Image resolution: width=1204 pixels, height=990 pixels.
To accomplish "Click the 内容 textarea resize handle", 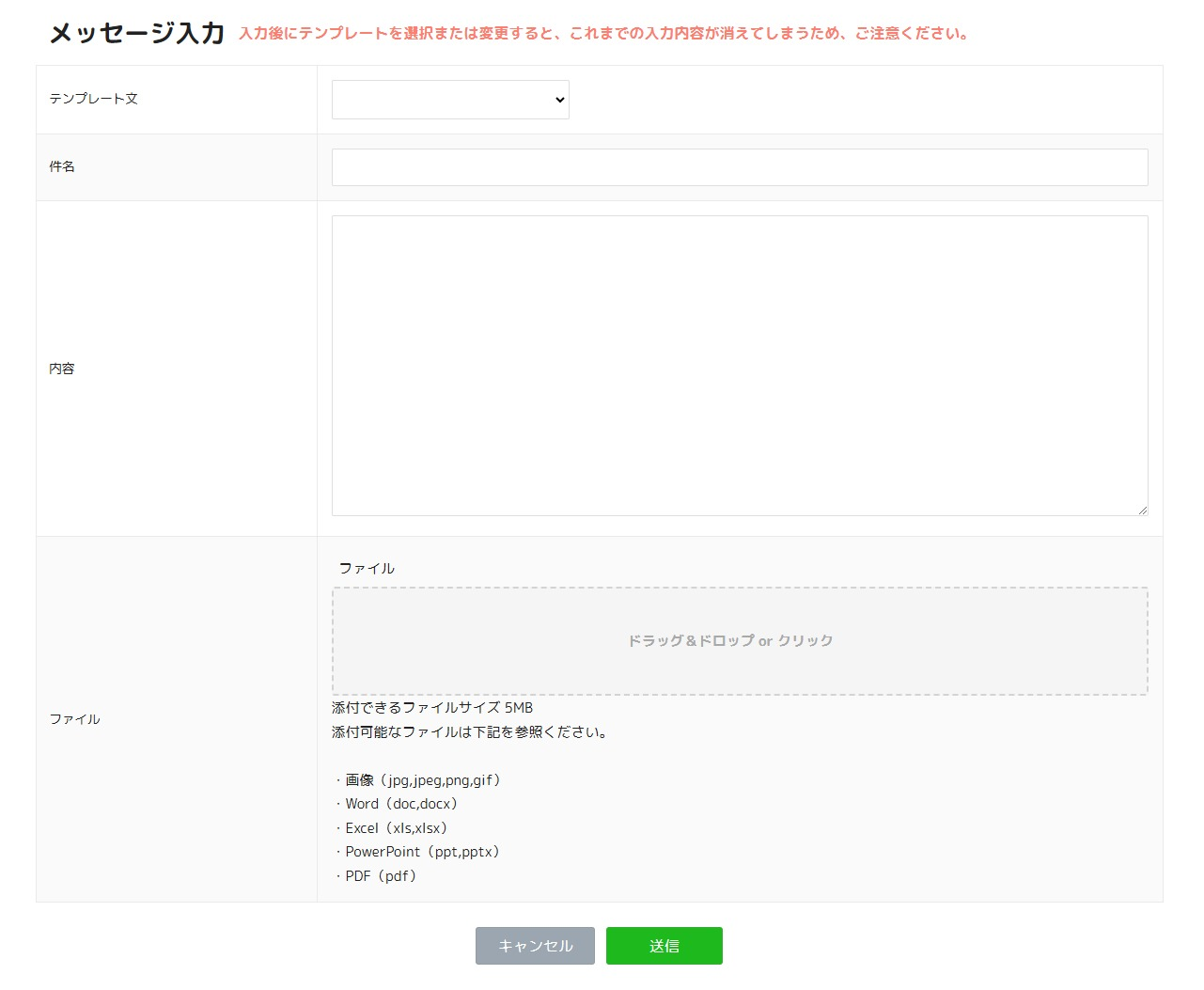I will (1142, 510).
